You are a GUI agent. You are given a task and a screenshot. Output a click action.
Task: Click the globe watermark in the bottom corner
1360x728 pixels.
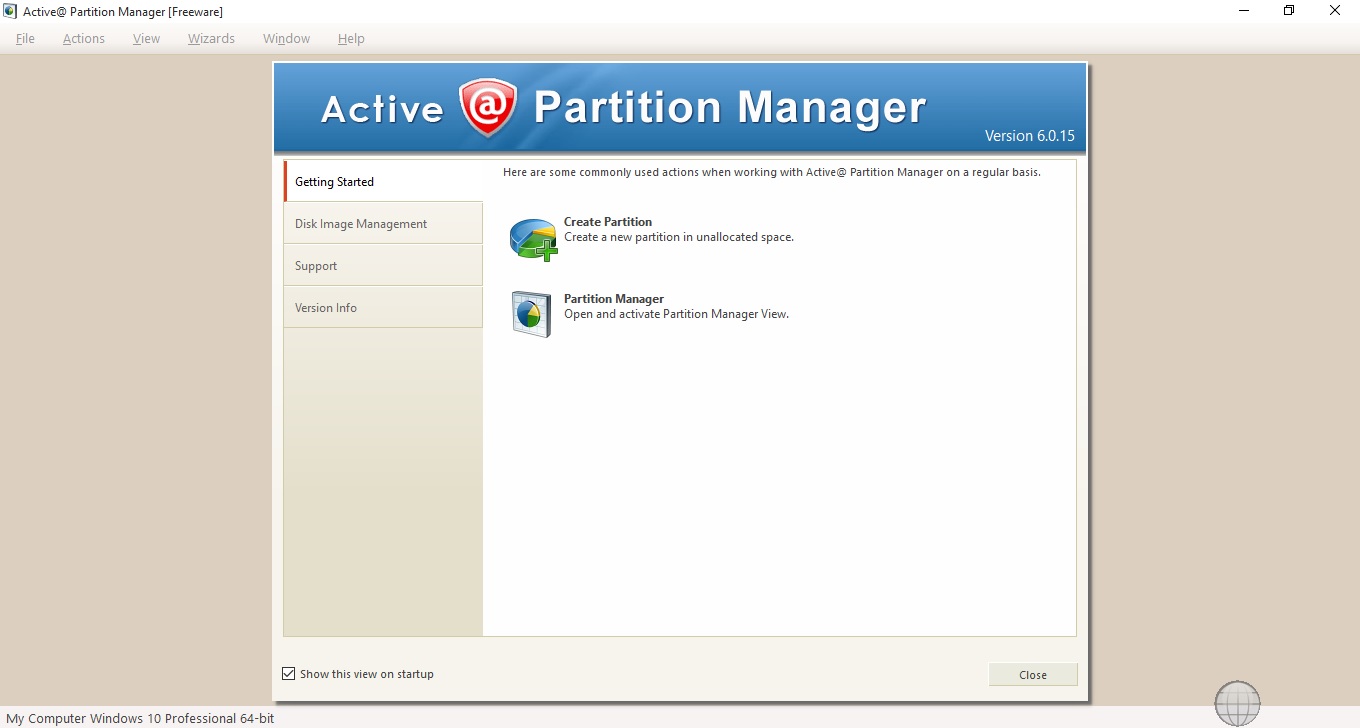click(1237, 703)
